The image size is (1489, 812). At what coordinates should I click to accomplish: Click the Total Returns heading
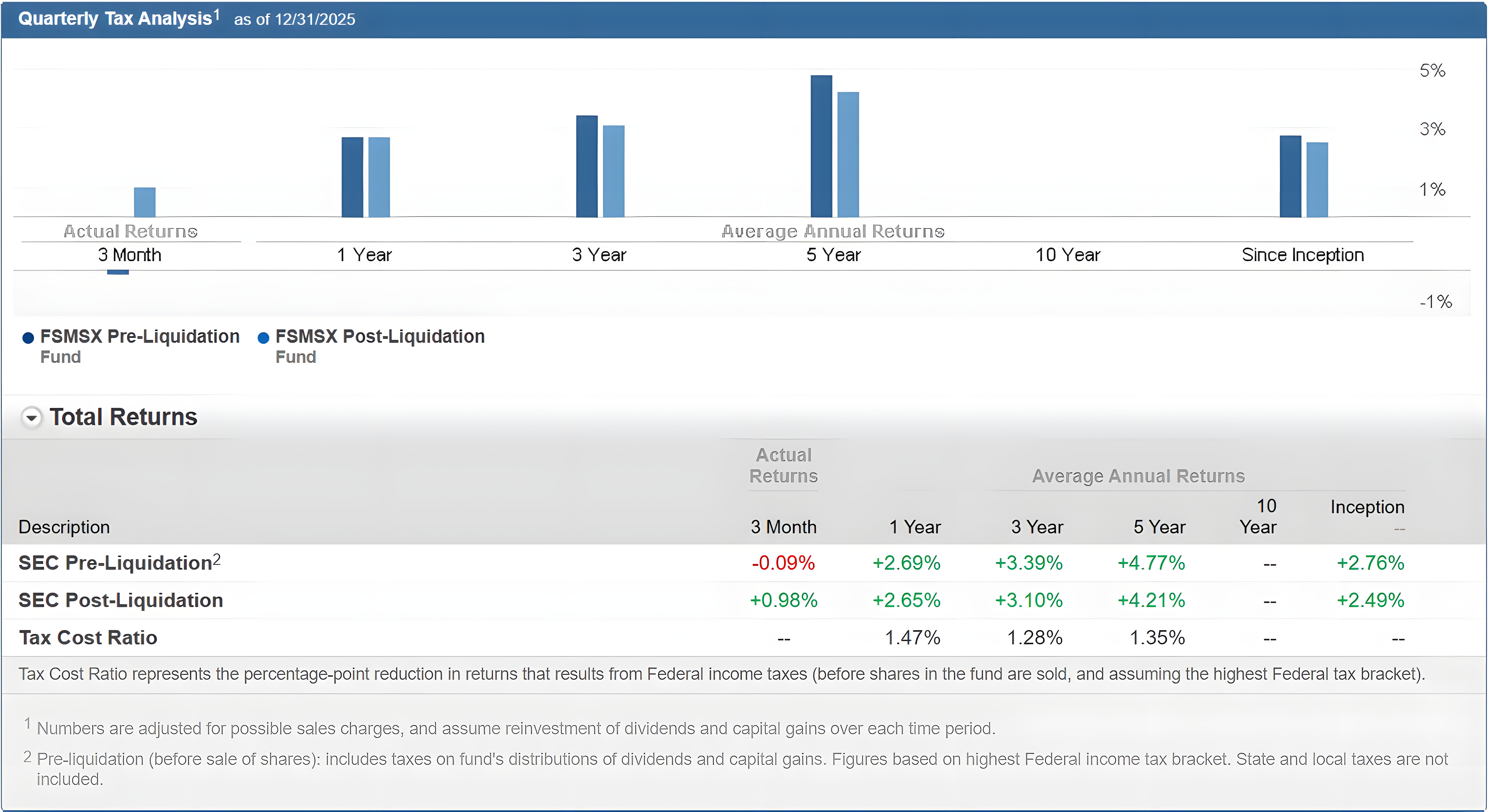pyautogui.click(x=123, y=417)
